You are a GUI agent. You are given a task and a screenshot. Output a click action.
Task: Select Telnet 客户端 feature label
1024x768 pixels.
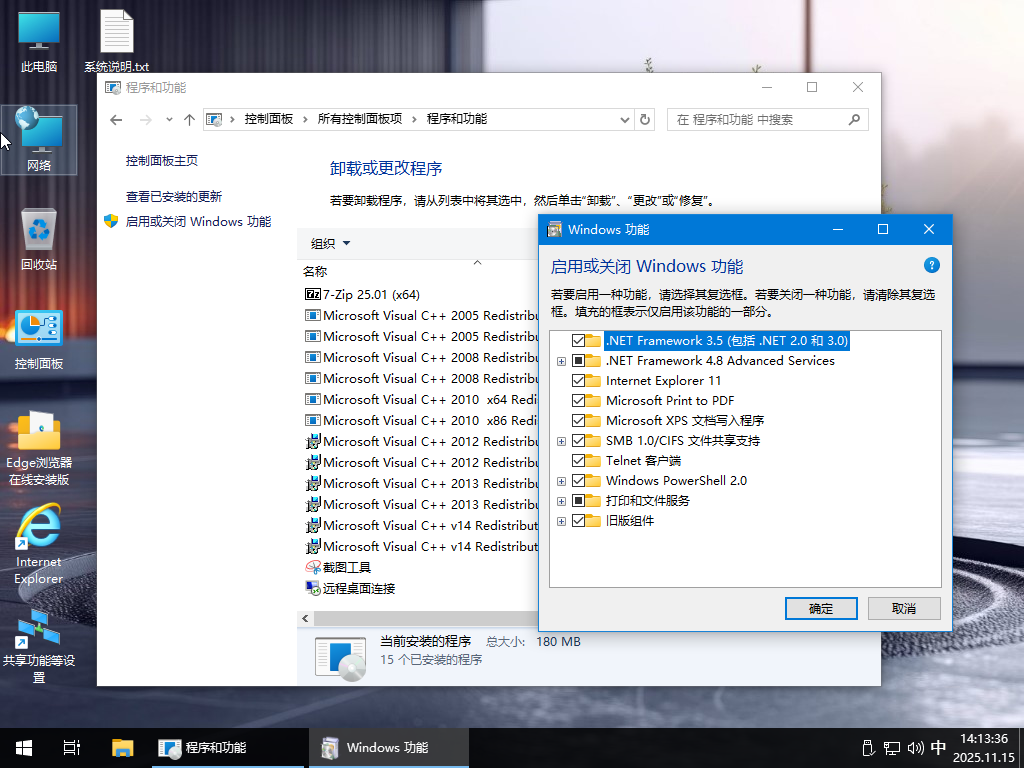click(643, 460)
